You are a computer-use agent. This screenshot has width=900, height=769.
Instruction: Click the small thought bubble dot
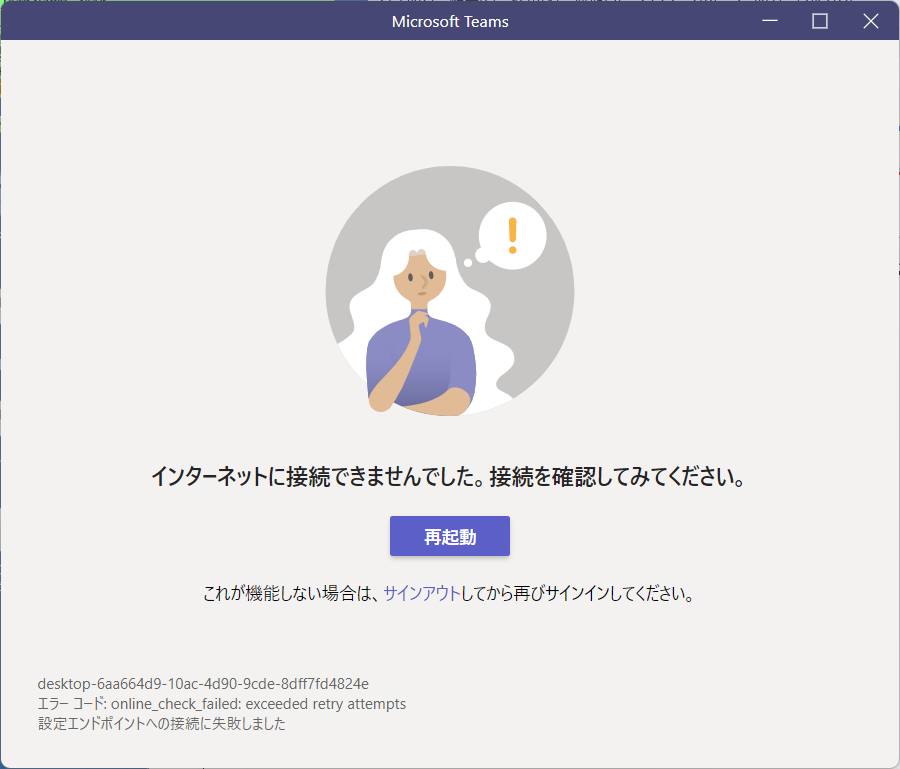point(467,263)
